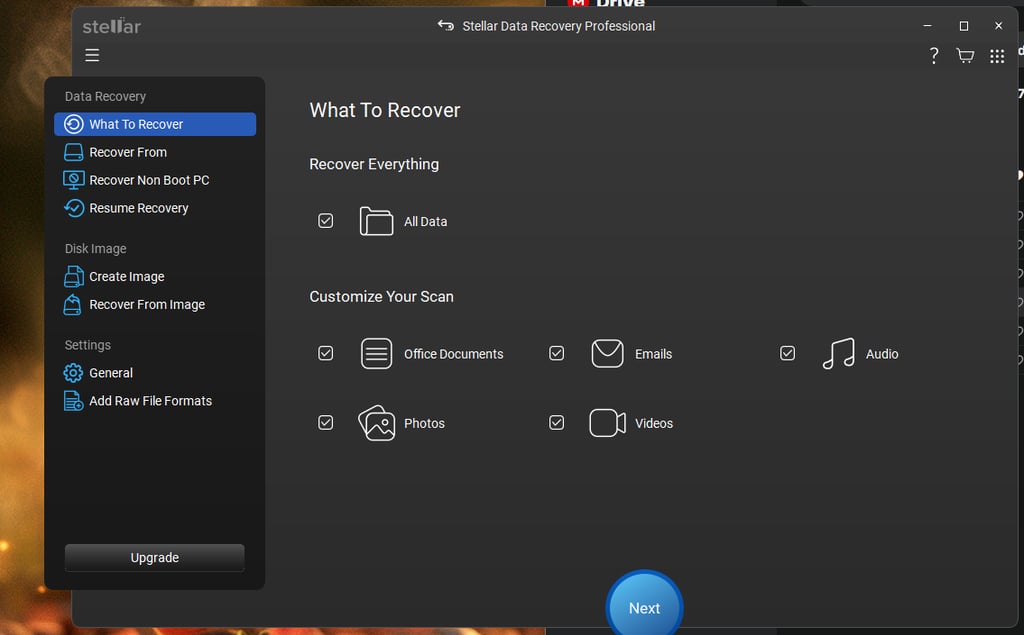The height and width of the screenshot is (635, 1024).
Task: Click the Office Documents label
Action: pyautogui.click(x=454, y=354)
